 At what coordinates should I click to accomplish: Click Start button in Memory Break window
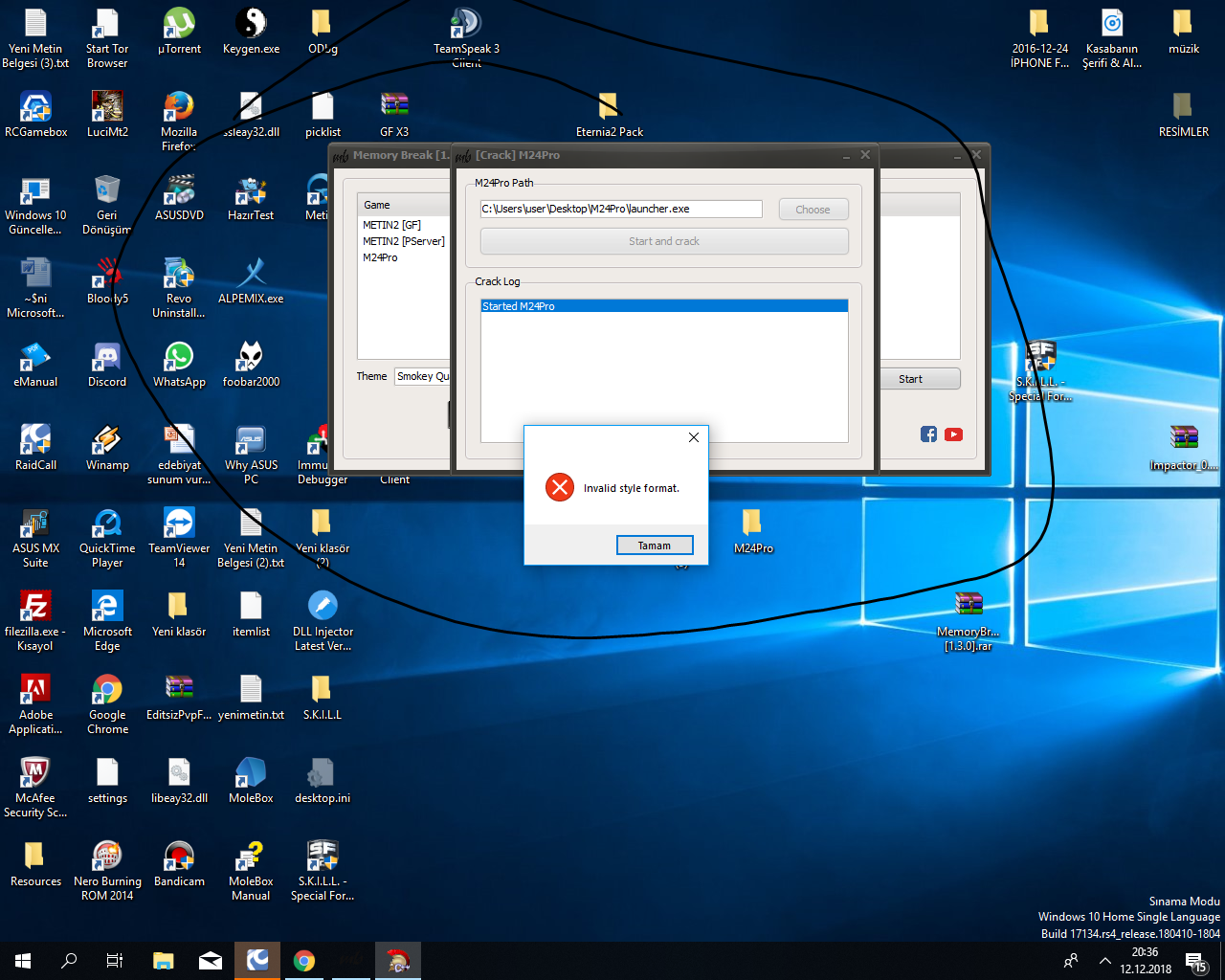click(x=910, y=379)
